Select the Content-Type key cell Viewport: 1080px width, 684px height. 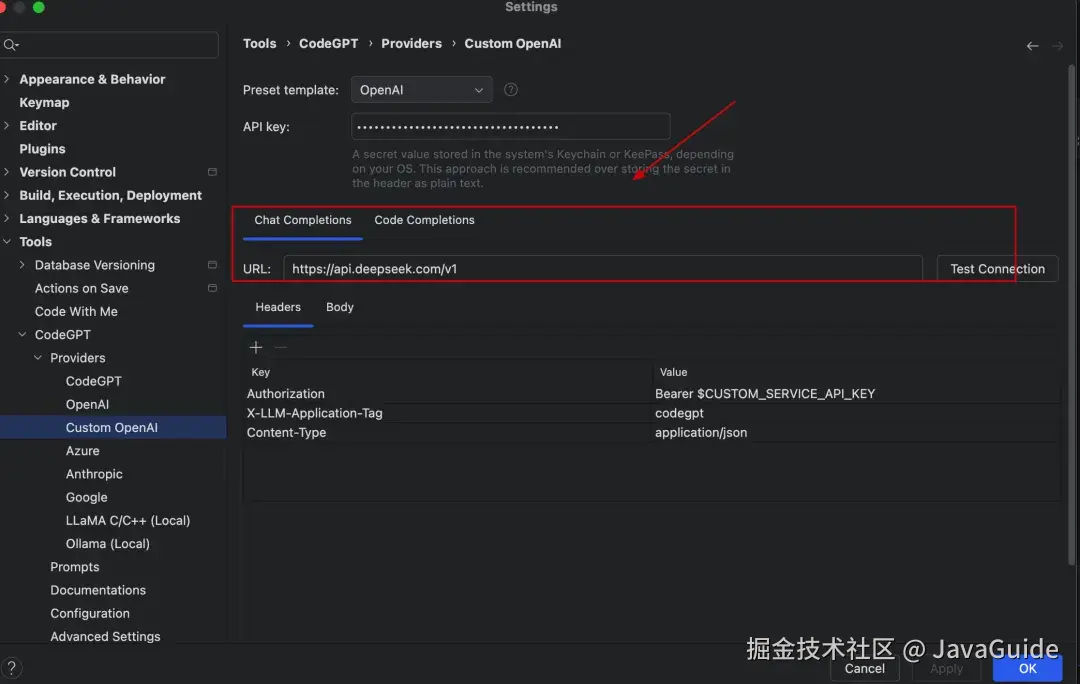(448, 433)
